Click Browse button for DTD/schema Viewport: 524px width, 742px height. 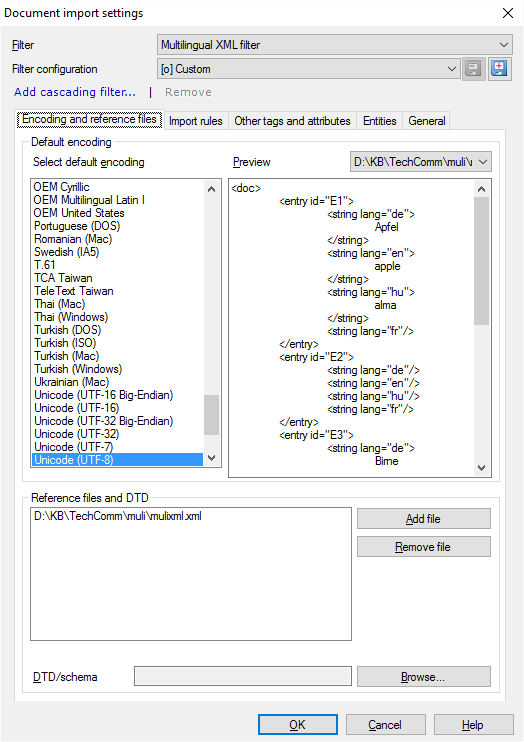[424, 677]
